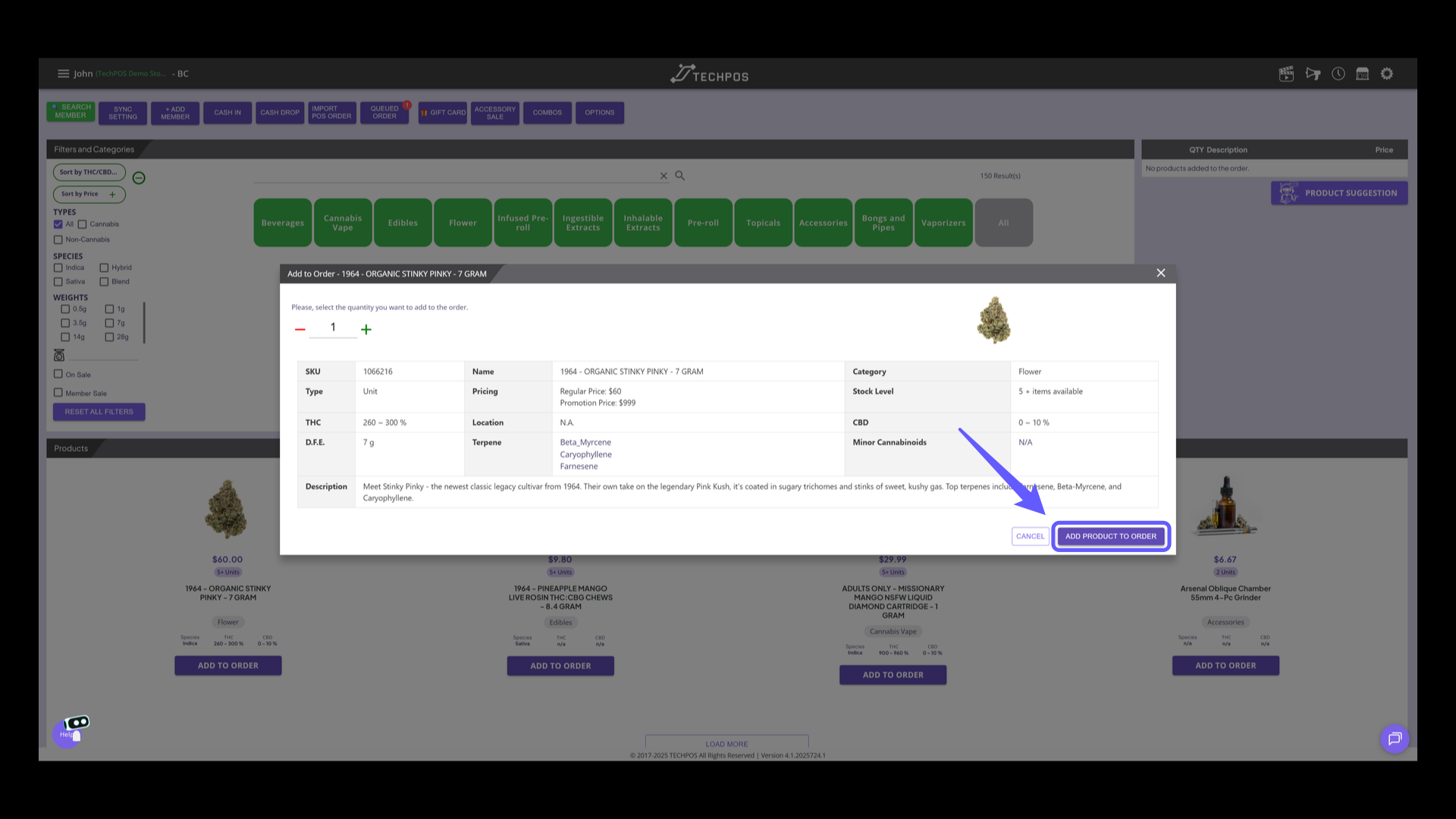This screenshot has width=1456, height=819.
Task: Click the Combos toolbar button
Action: [x=547, y=113]
